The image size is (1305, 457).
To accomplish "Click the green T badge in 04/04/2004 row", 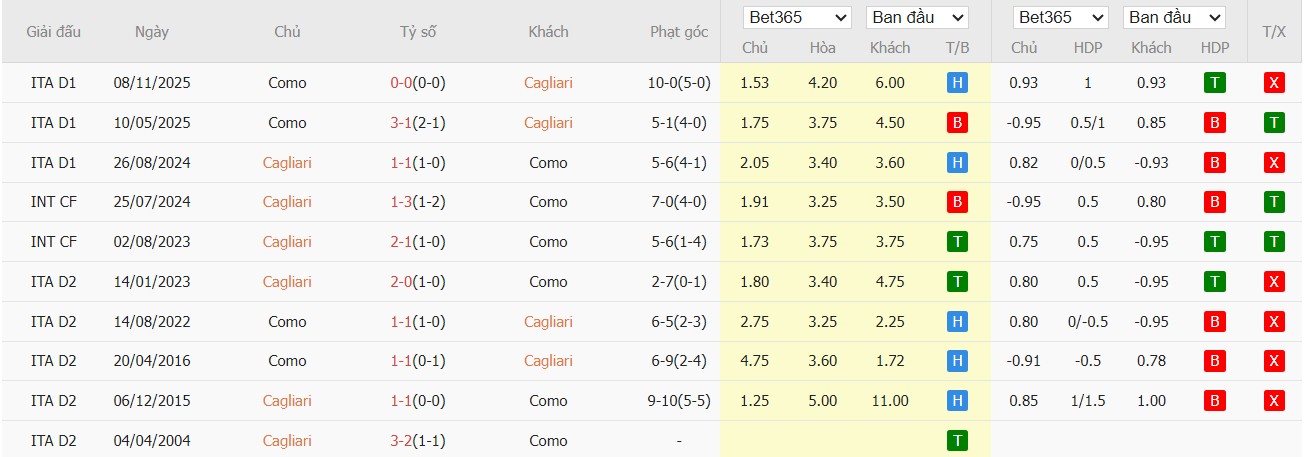I will tap(957, 440).
